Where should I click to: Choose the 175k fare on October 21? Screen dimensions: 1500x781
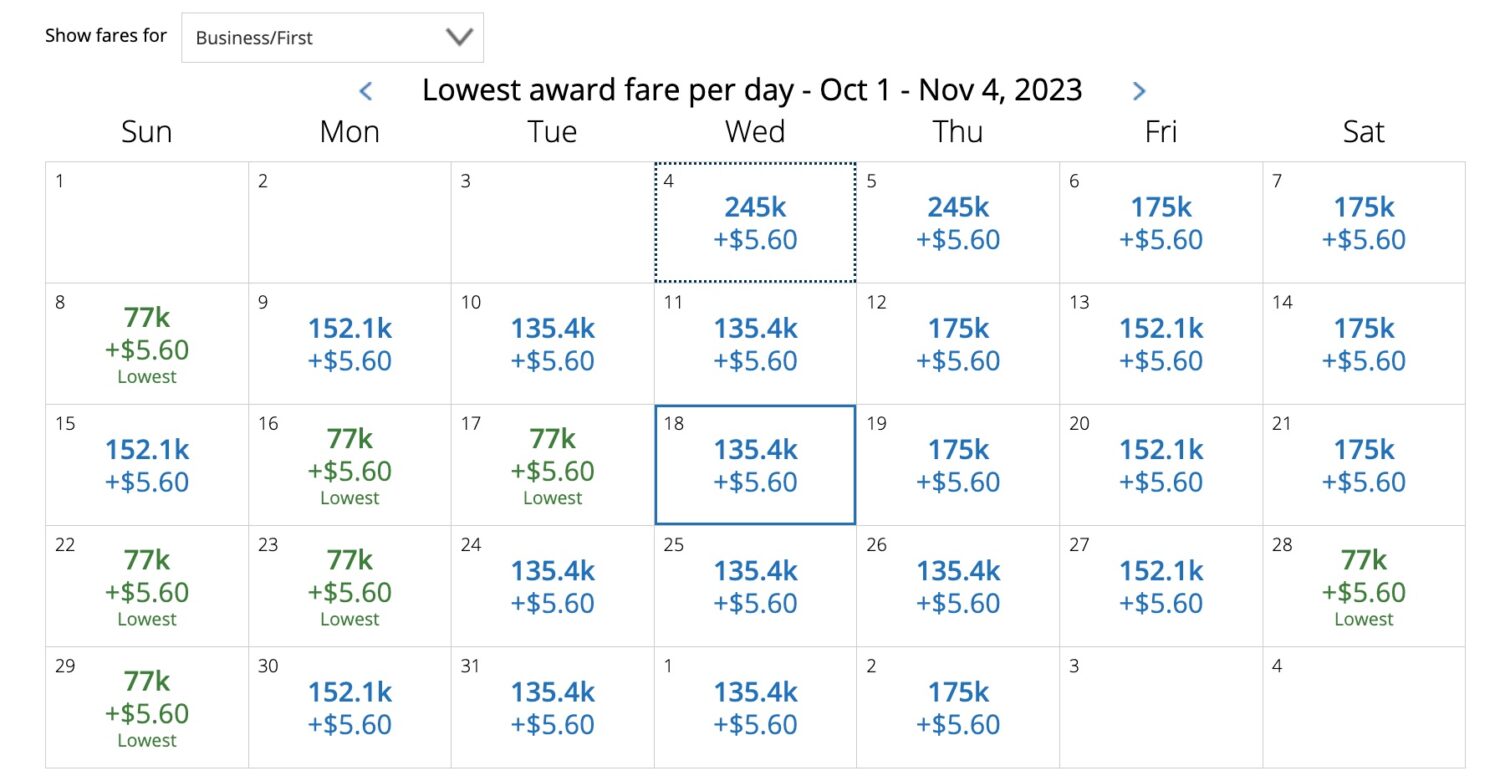coord(1363,464)
